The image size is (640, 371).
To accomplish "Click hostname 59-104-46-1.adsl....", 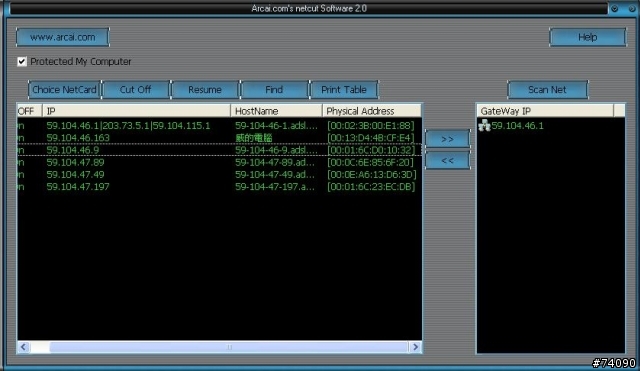I will pyautogui.click(x=276, y=126).
